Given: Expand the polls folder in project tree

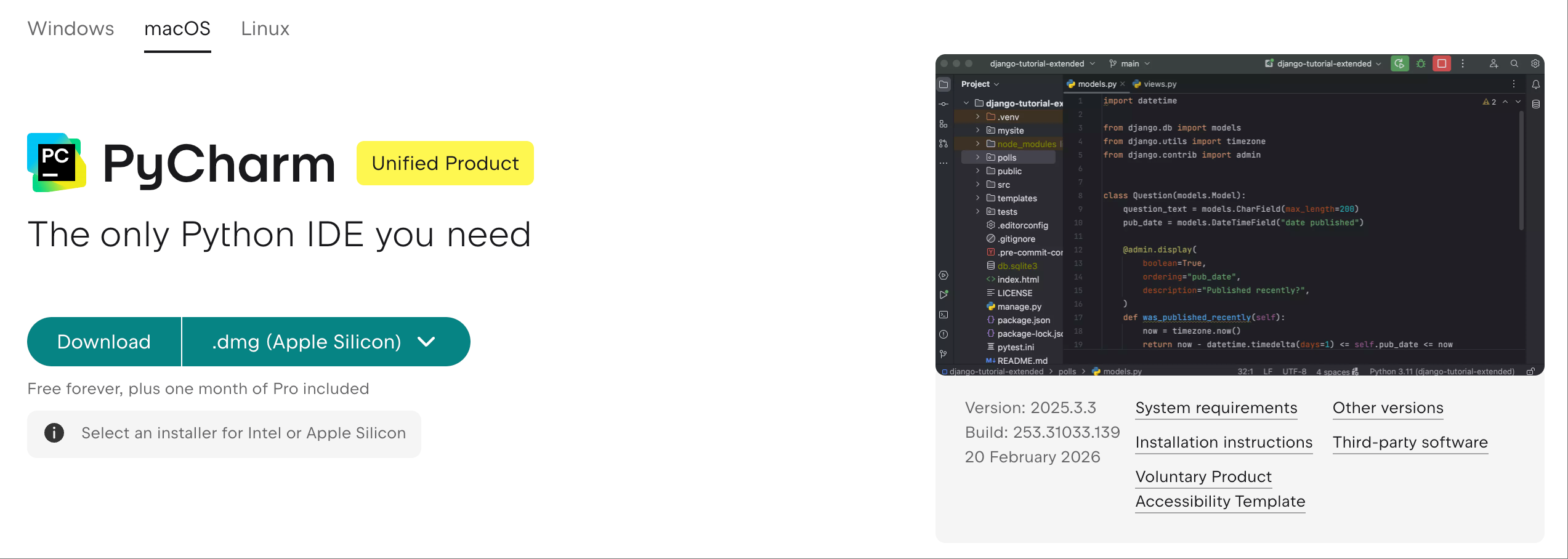Looking at the screenshot, I should coord(977,158).
